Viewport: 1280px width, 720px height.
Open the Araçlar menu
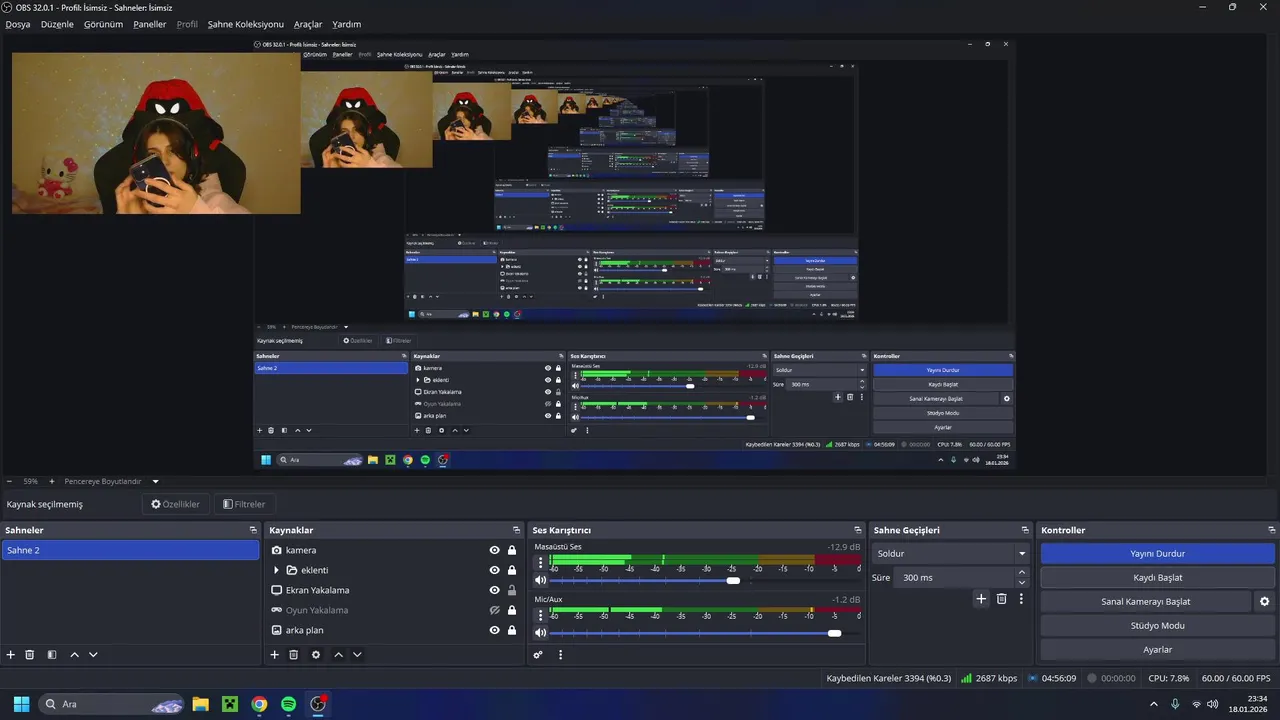308,24
